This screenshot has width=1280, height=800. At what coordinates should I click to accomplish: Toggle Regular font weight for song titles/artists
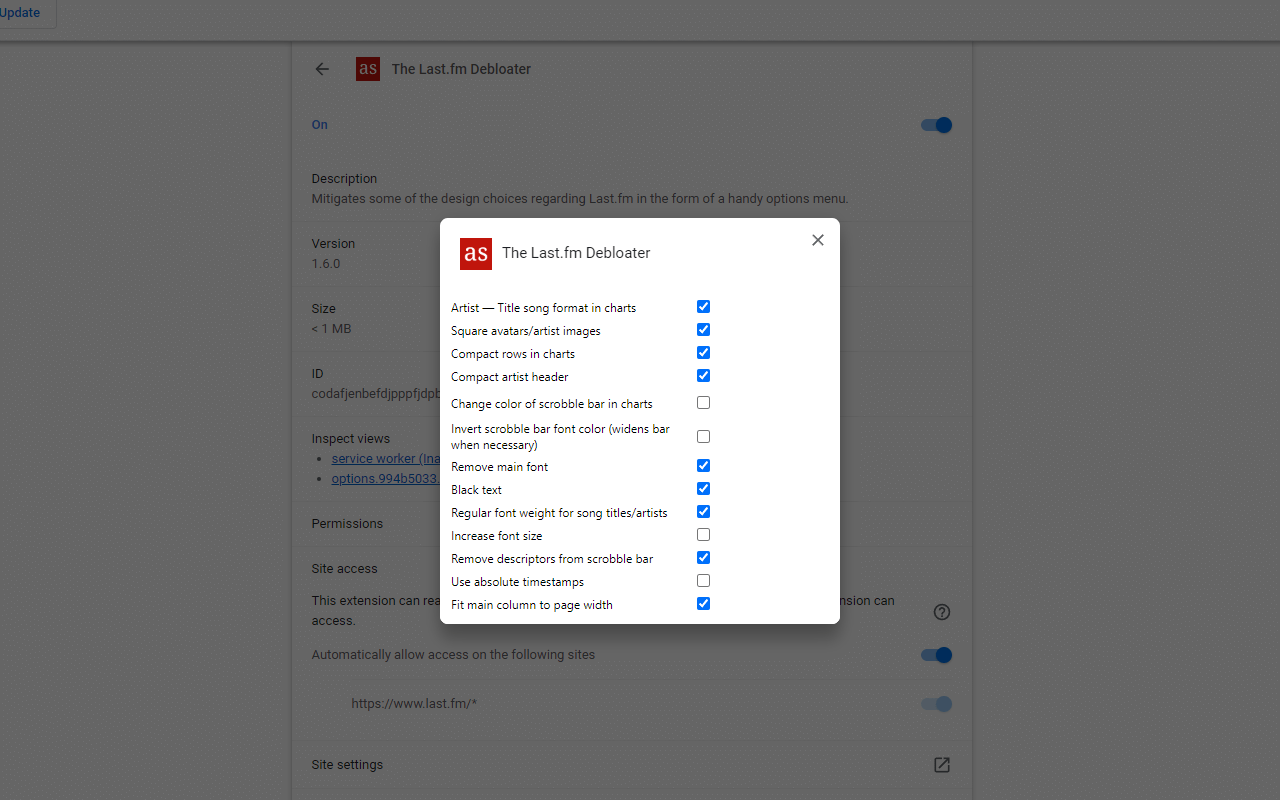(704, 512)
